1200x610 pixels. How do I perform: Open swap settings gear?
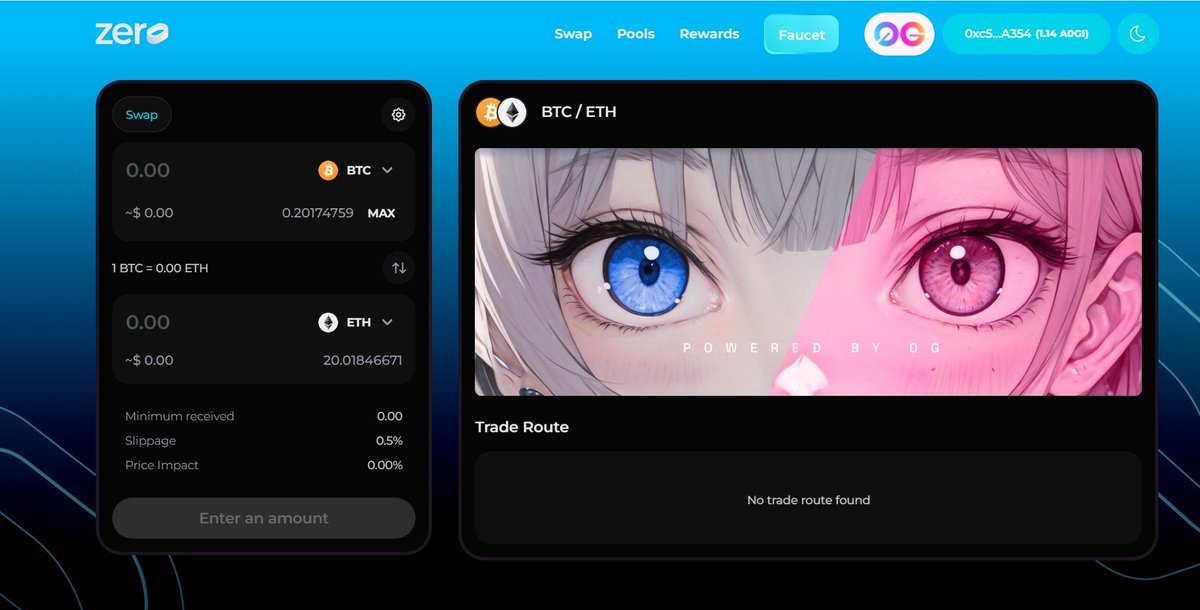(x=398, y=115)
